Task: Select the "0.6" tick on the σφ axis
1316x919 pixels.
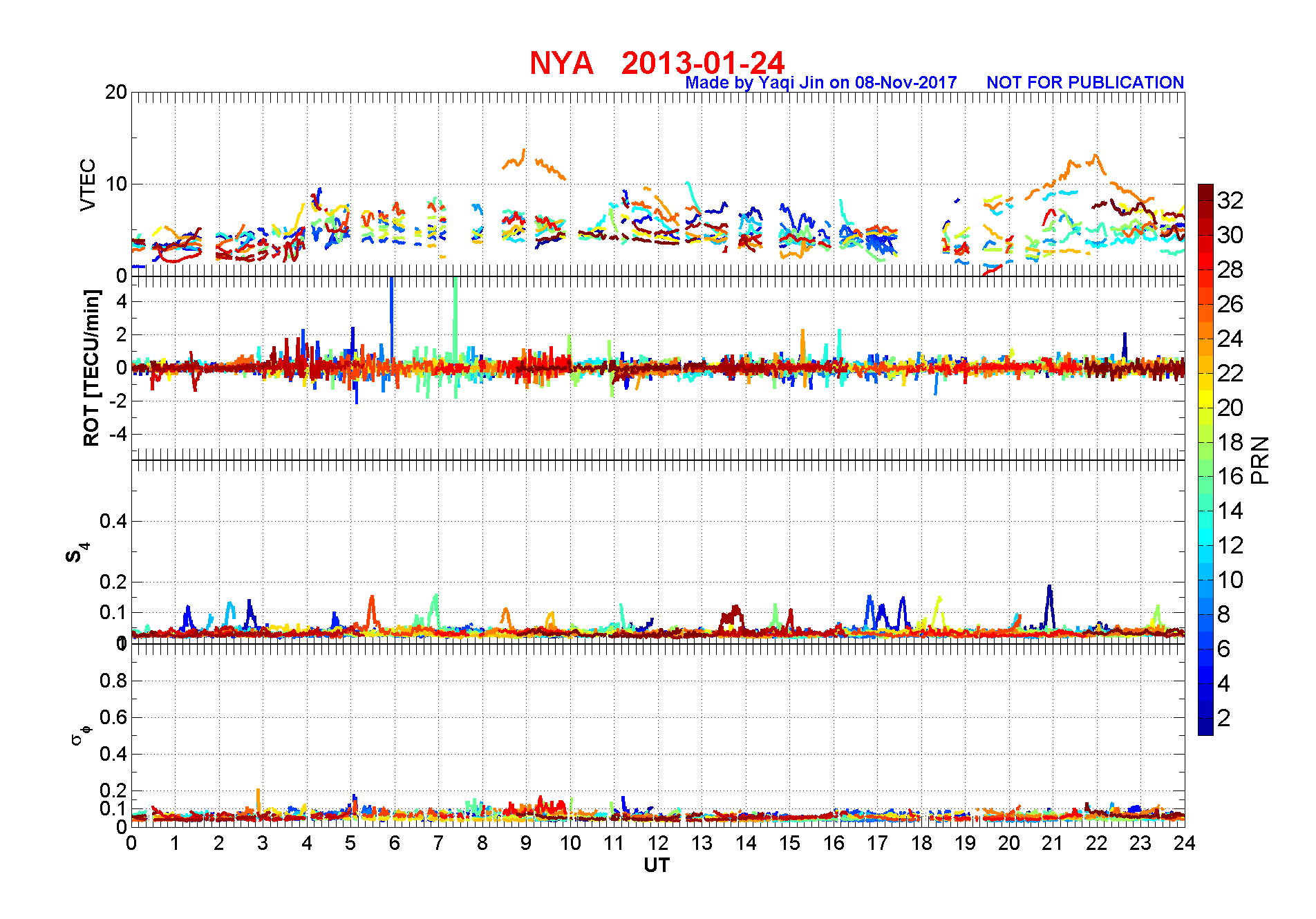Action: click(x=113, y=717)
